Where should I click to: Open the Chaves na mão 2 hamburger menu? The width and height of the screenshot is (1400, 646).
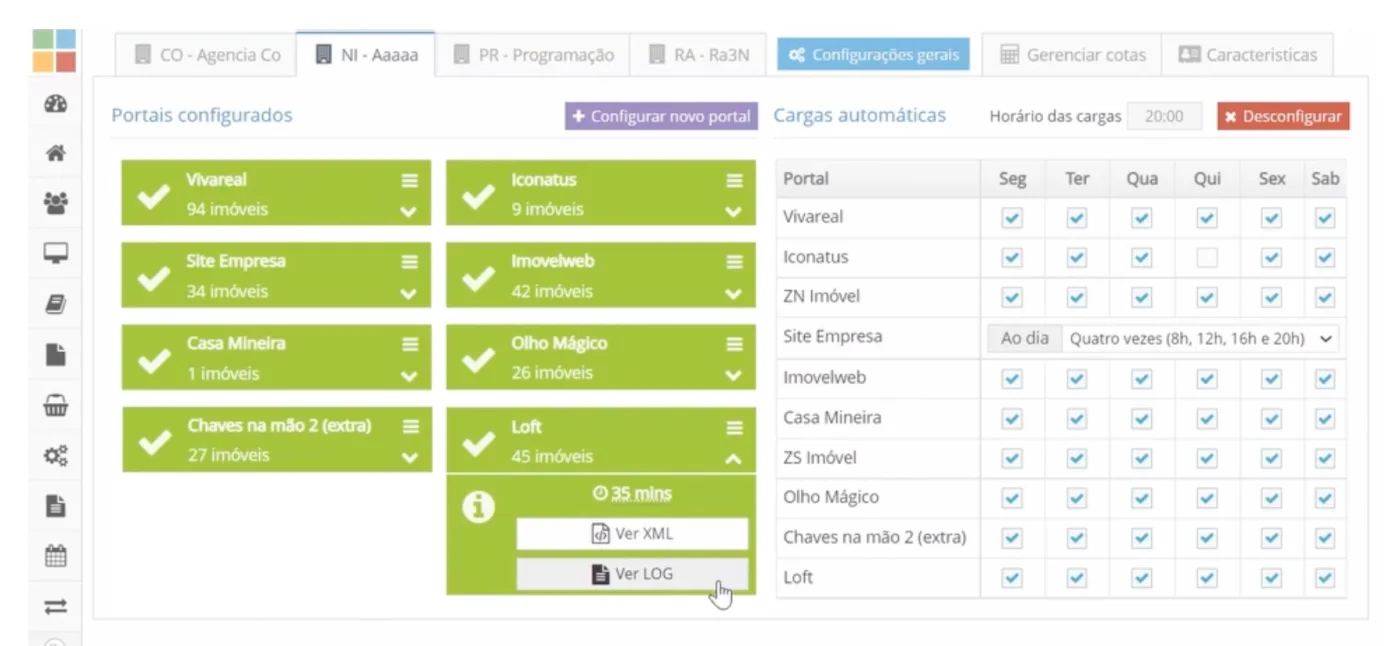pos(410,426)
